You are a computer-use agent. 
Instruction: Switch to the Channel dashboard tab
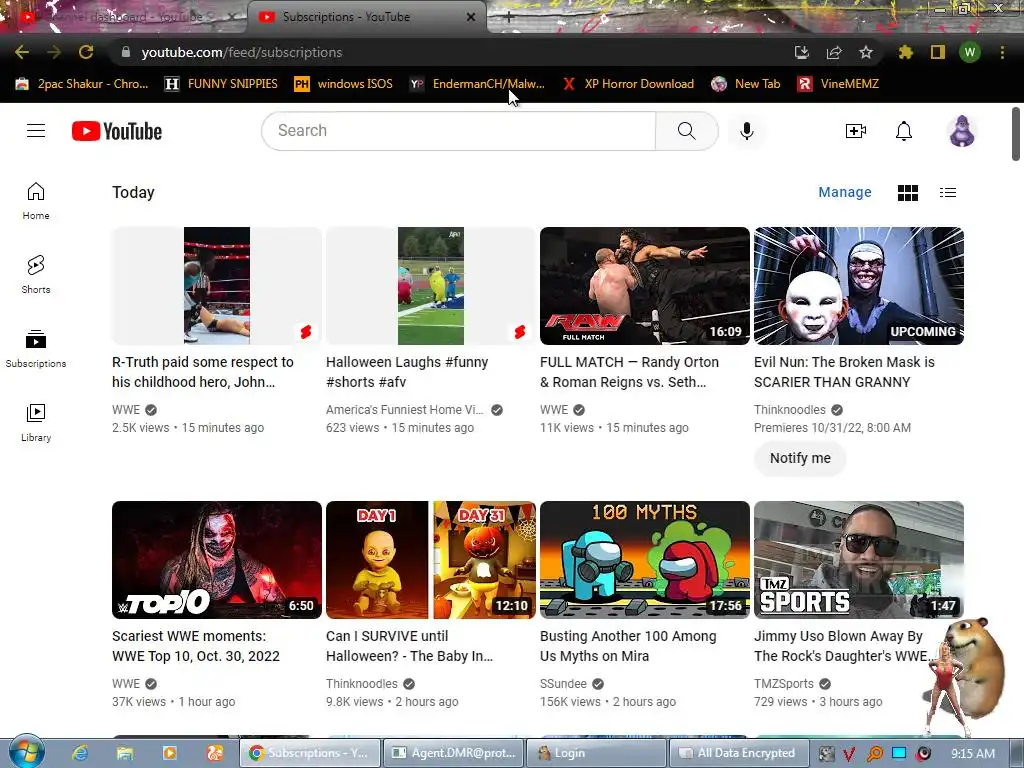[124, 17]
